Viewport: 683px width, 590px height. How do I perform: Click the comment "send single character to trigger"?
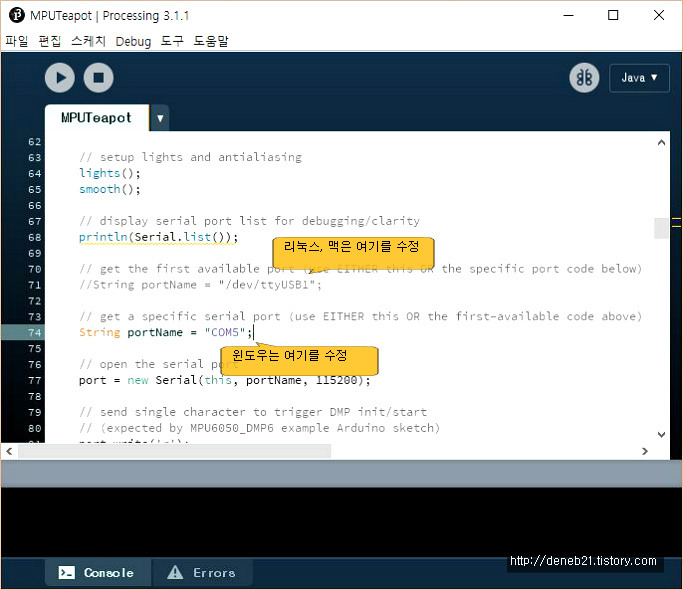pos(253,412)
